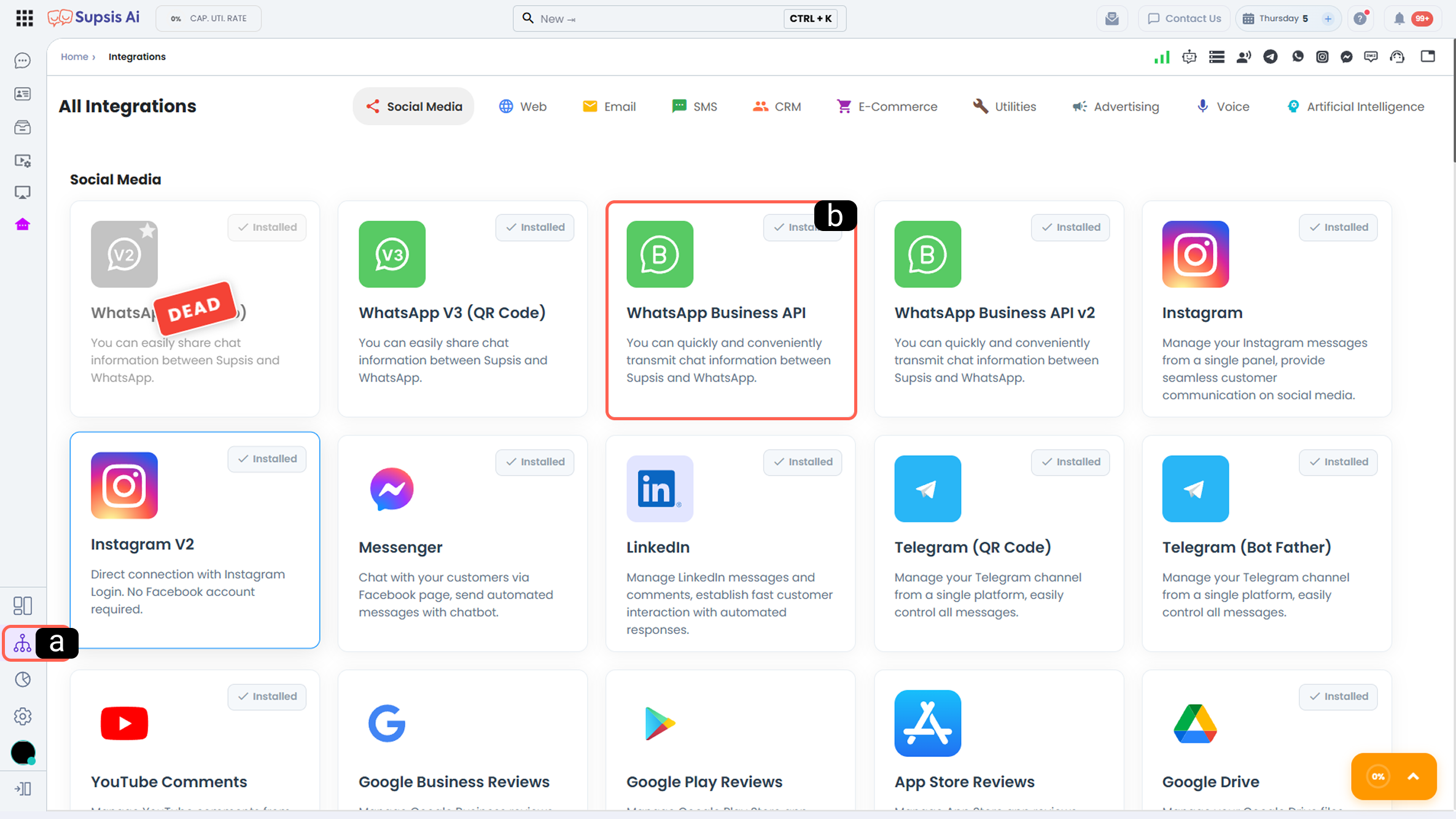Image resolution: width=1456 pixels, height=819 pixels.
Task: Click the magenta home sidebar icon
Action: click(x=23, y=224)
